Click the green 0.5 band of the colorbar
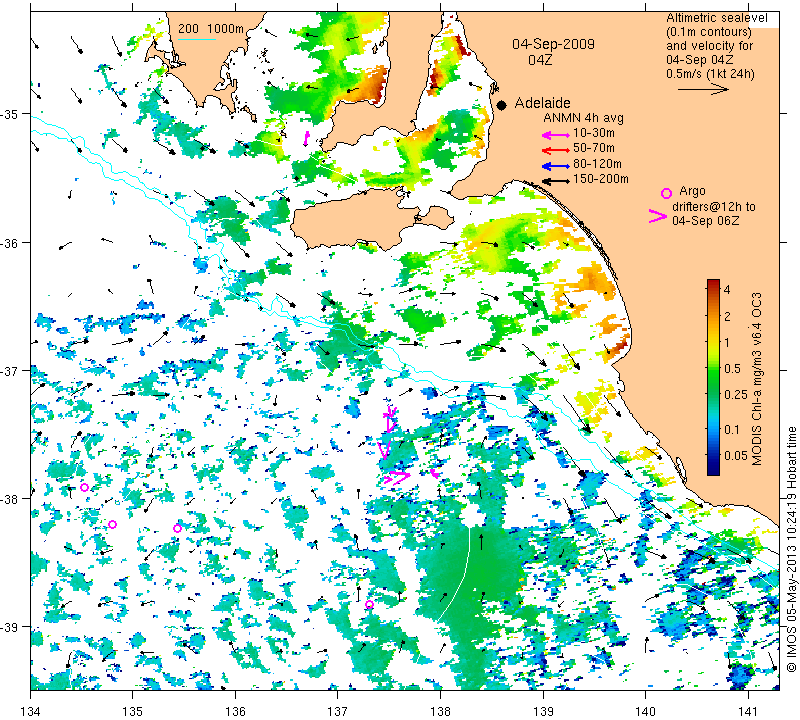 (713, 368)
